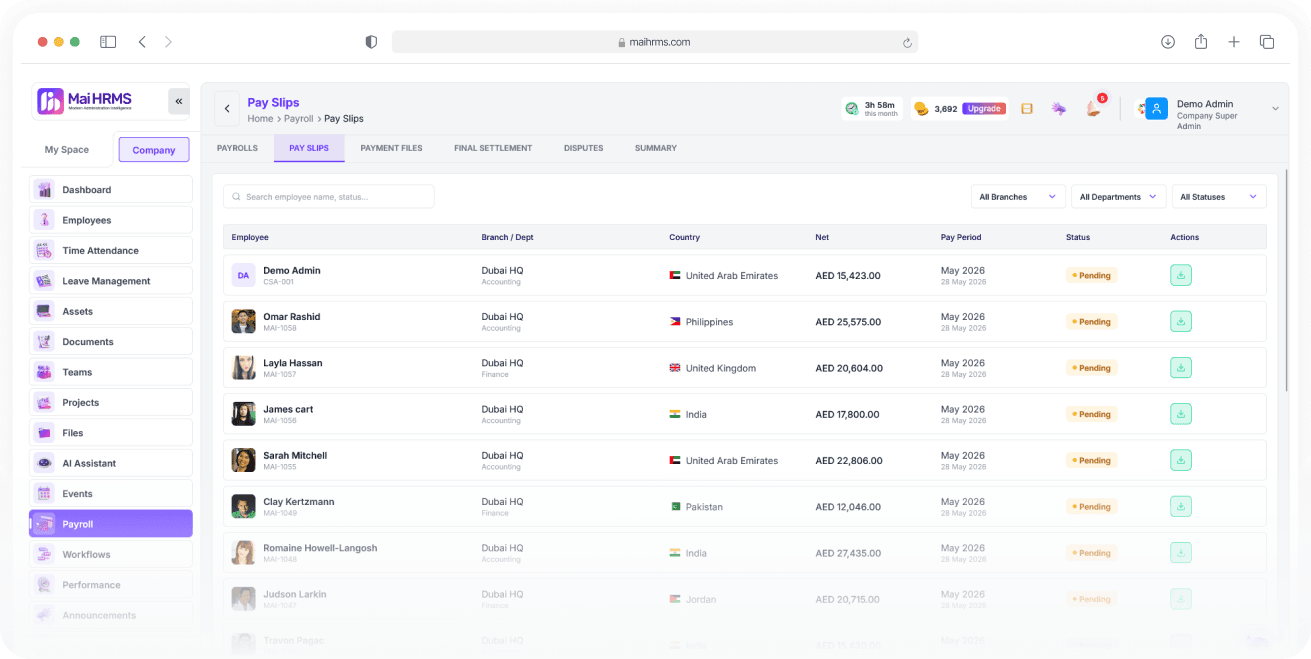Click the Romaine Howell-Langosh employee name
1311x659 pixels.
coord(320,548)
